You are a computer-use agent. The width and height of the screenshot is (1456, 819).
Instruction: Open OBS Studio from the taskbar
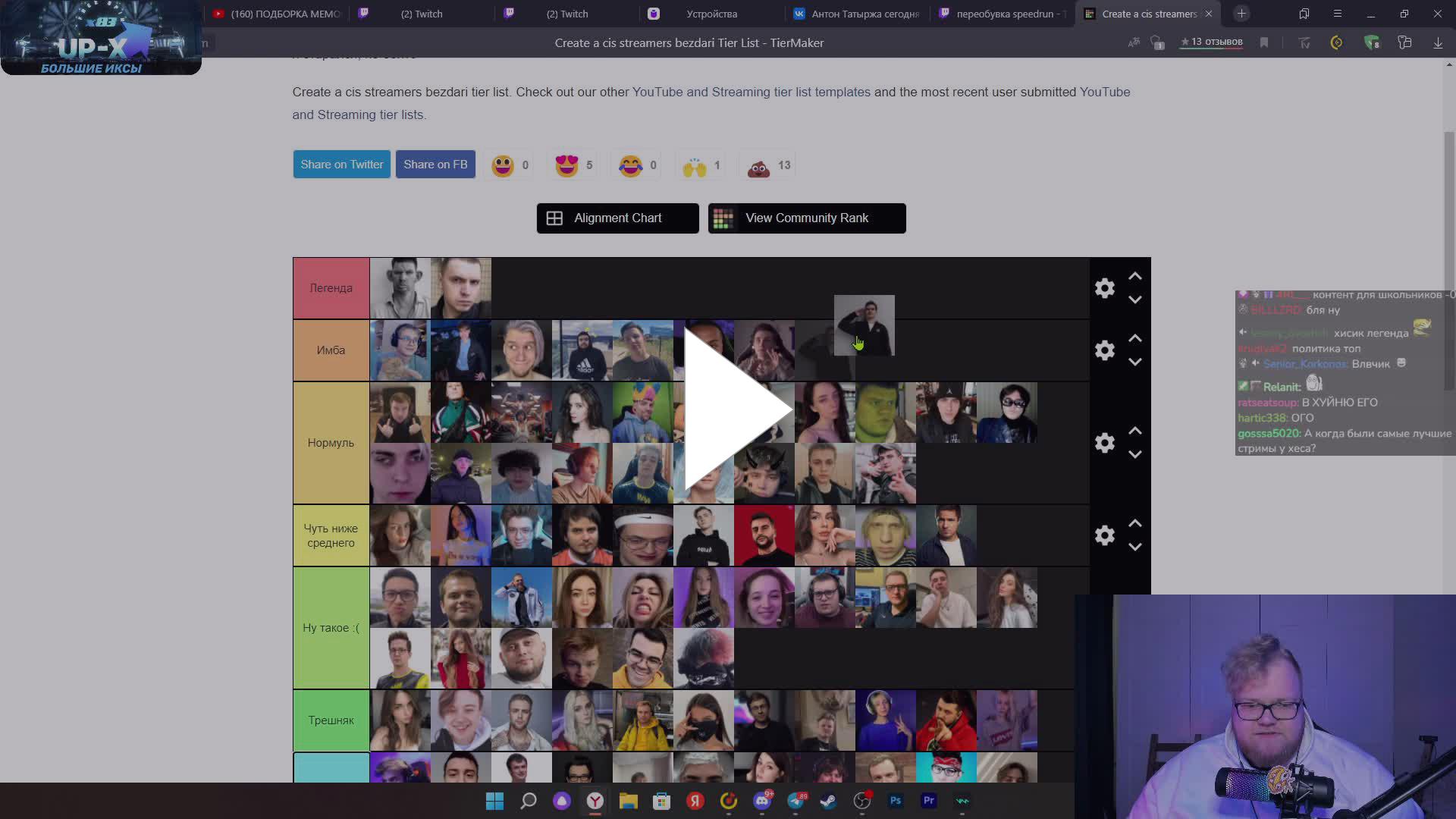click(862, 801)
